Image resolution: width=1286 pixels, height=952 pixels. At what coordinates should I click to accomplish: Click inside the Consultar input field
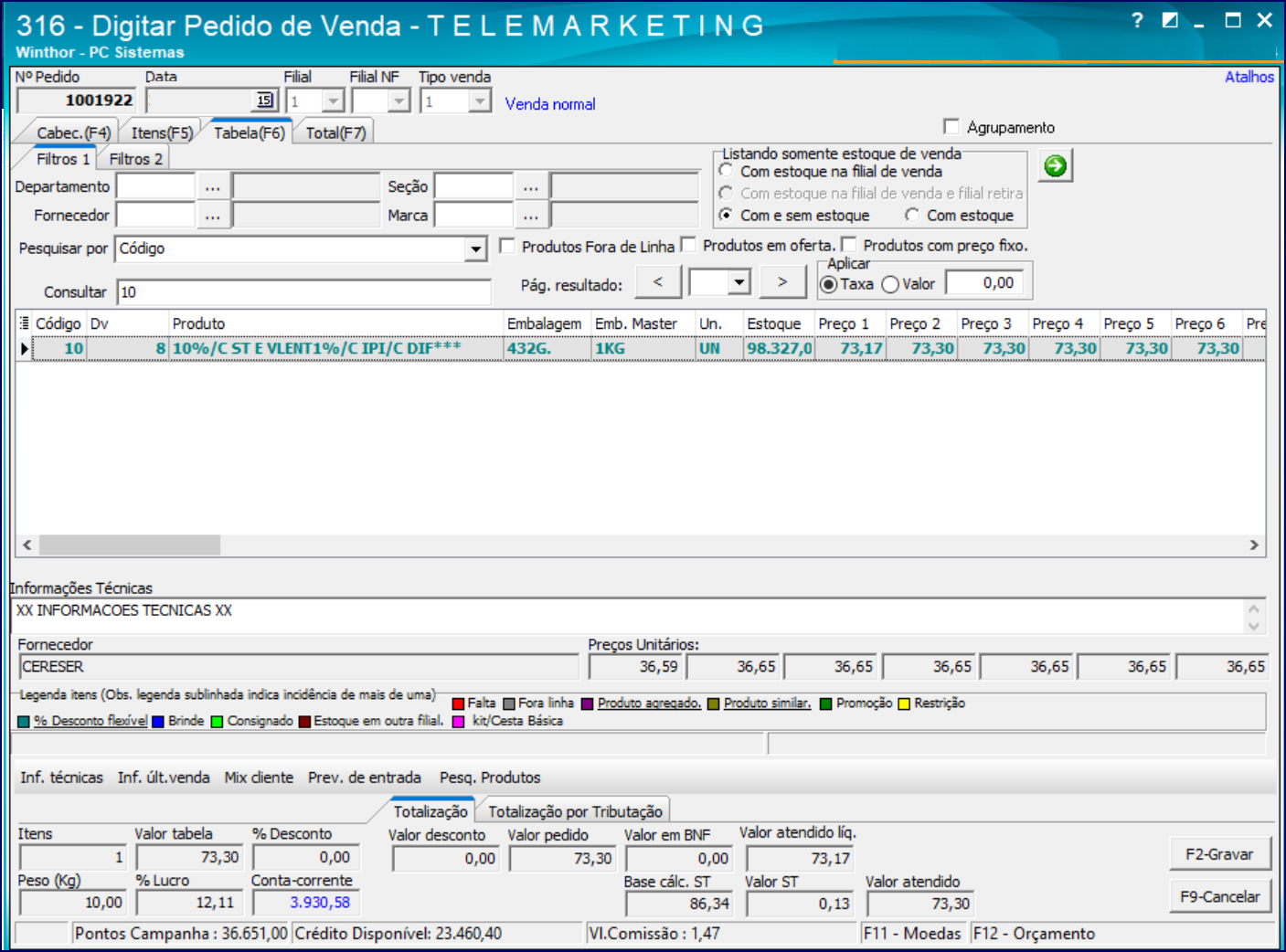[304, 292]
